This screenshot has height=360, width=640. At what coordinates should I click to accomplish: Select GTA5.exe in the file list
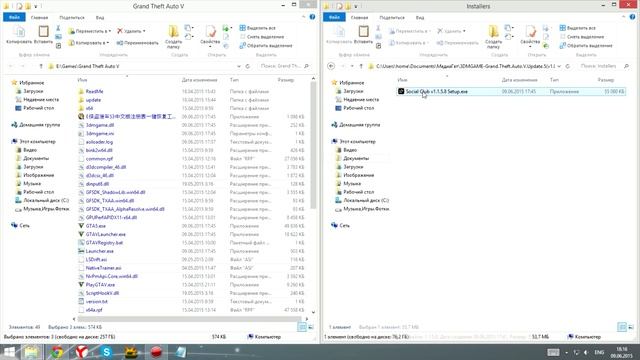pos(96,226)
